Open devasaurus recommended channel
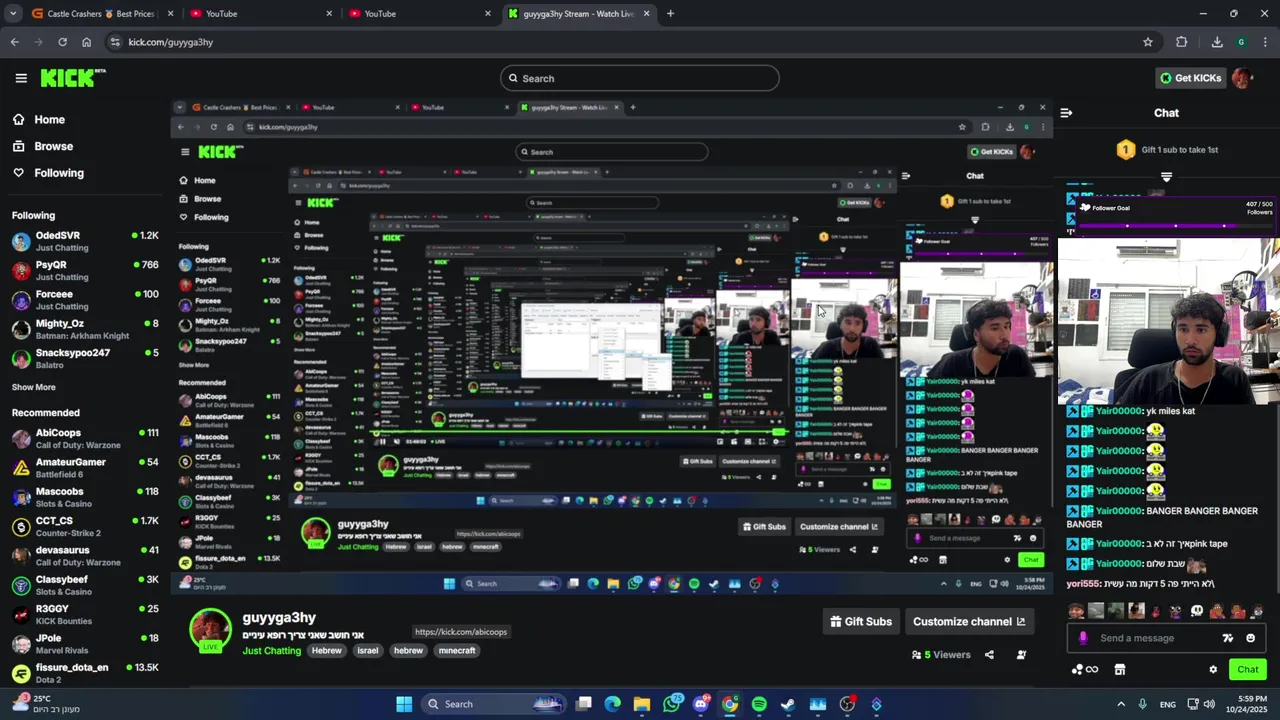This screenshot has height=720, width=1280. (x=85, y=555)
